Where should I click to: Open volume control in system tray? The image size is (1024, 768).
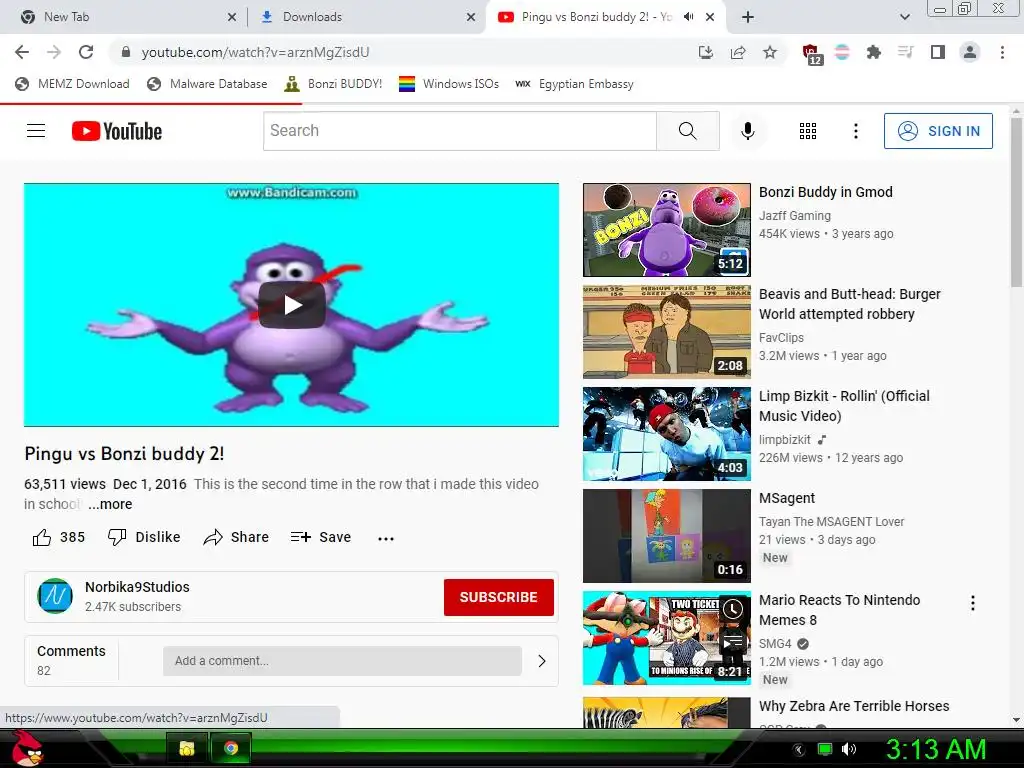click(x=848, y=749)
